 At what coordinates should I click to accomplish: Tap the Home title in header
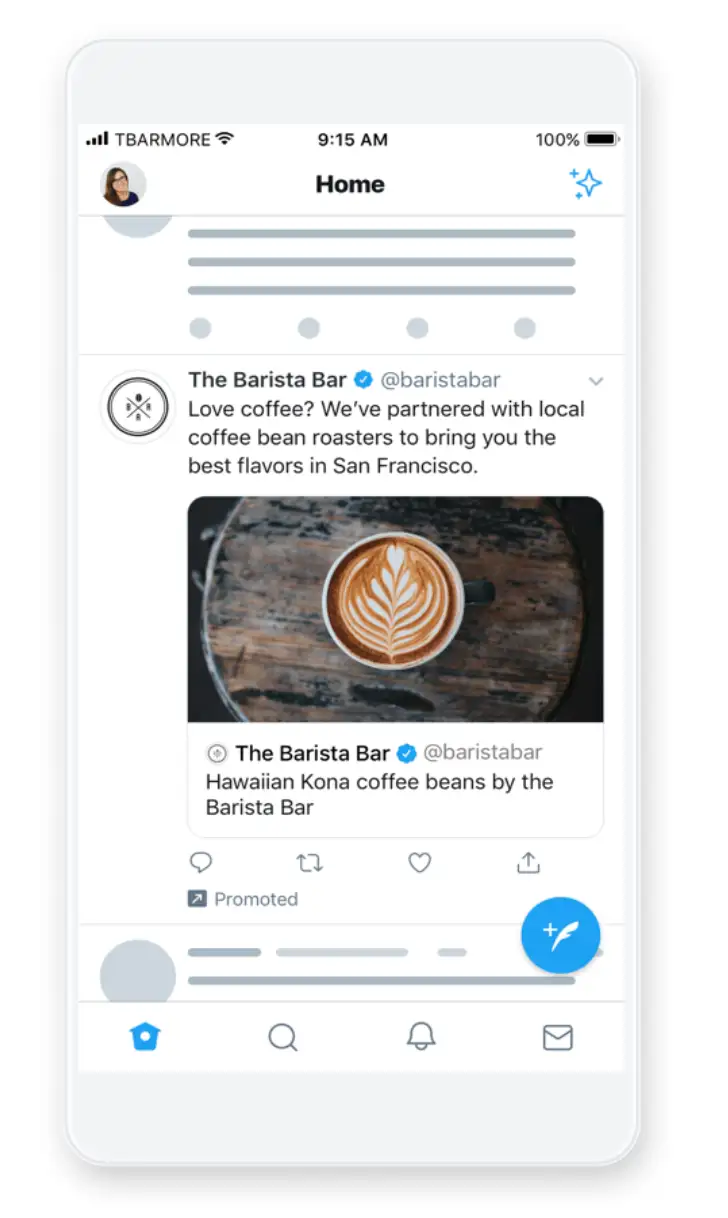[350, 184]
